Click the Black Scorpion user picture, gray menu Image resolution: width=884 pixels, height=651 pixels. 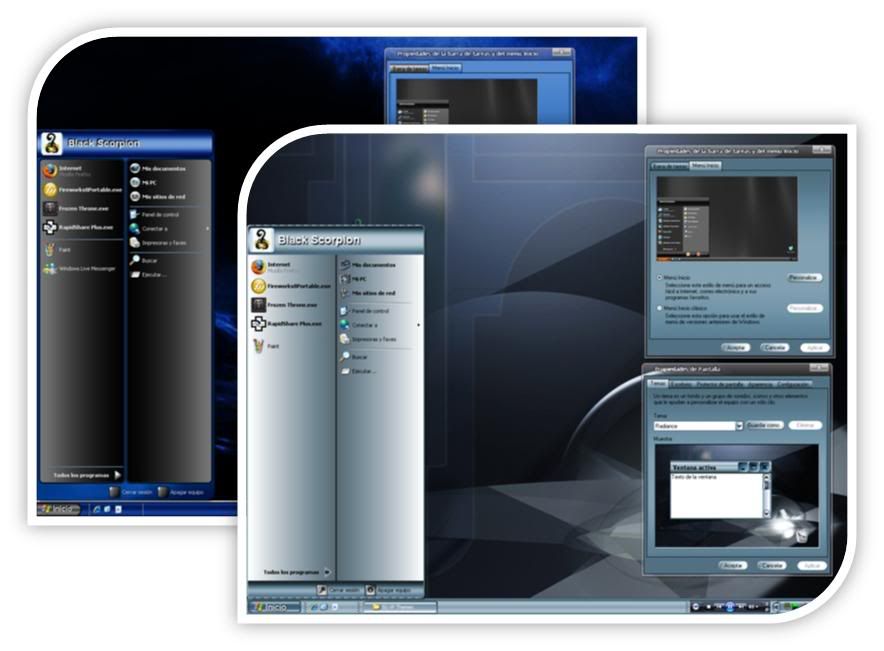[260, 240]
